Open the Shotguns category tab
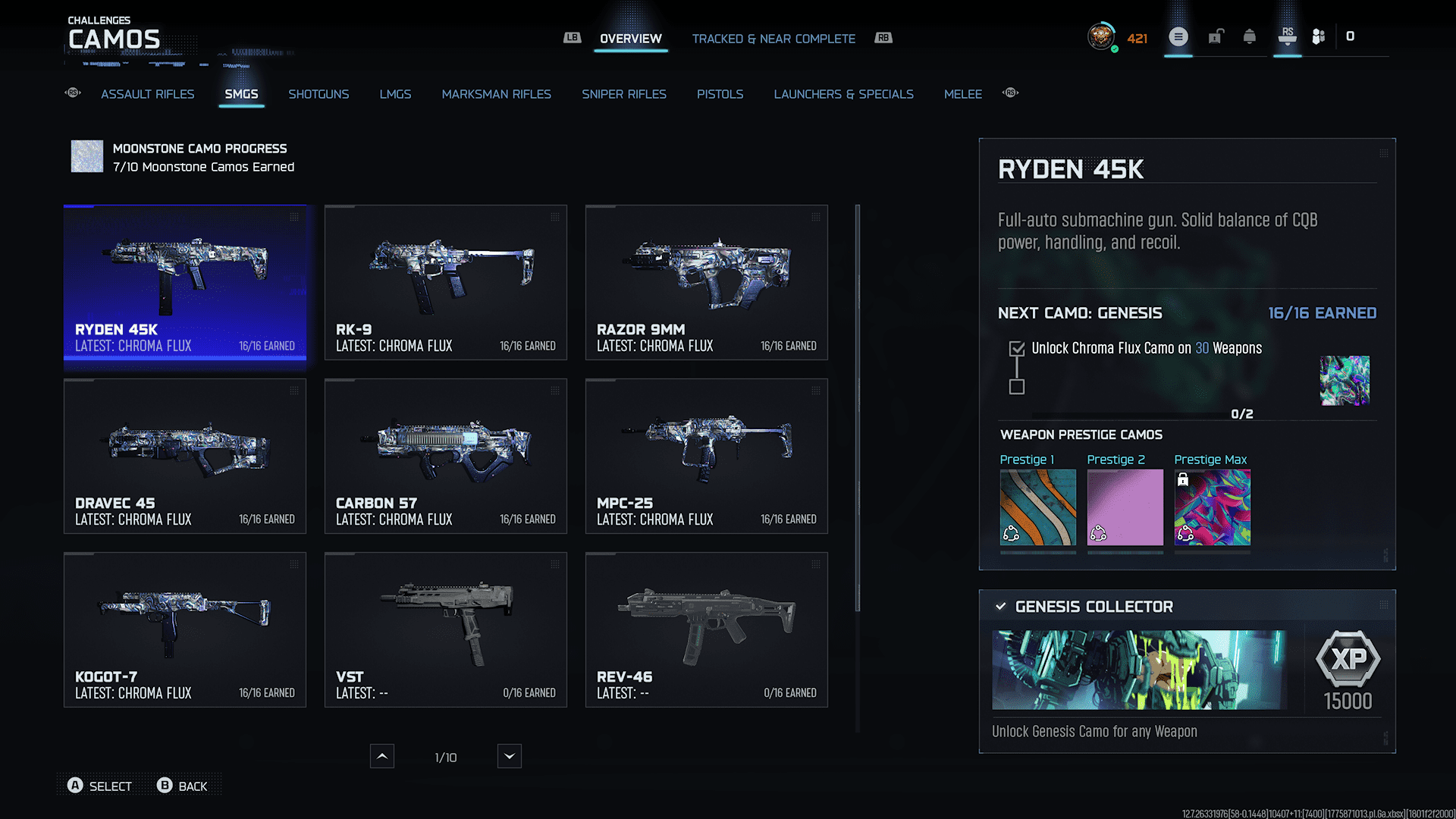Viewport: 1456px width, 819px height. coord(318,94)
